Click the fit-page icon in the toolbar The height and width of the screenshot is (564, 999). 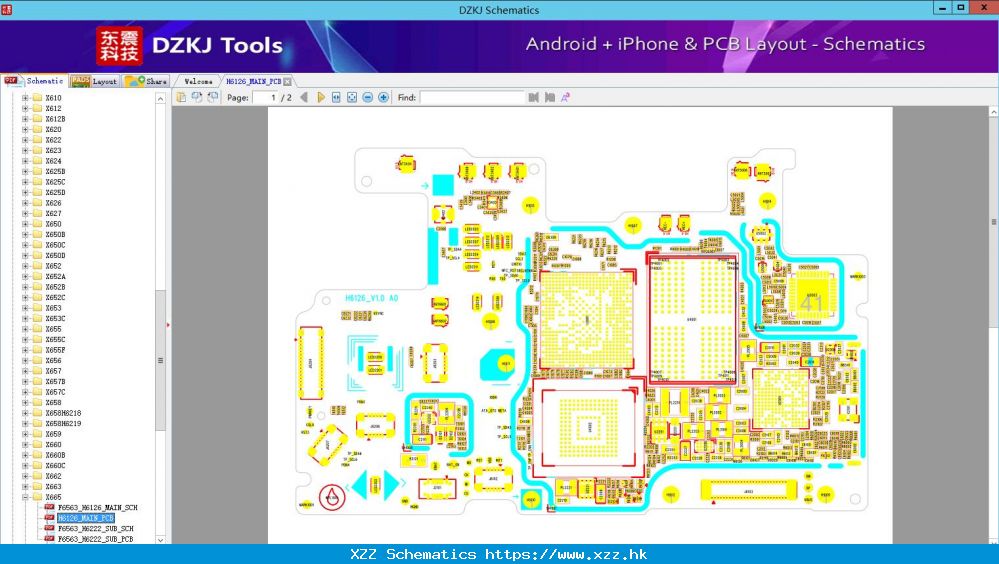352,98
